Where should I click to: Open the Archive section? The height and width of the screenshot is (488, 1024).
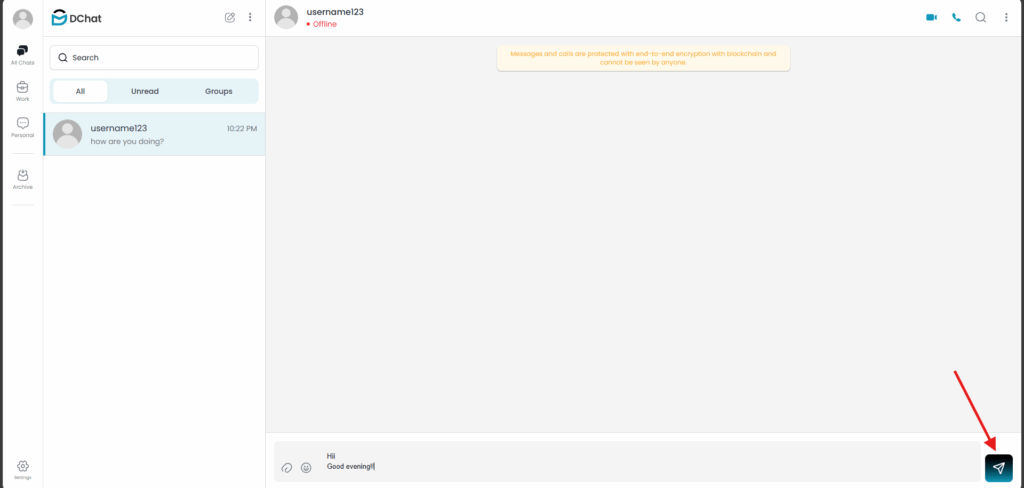(x=23, y=179)
